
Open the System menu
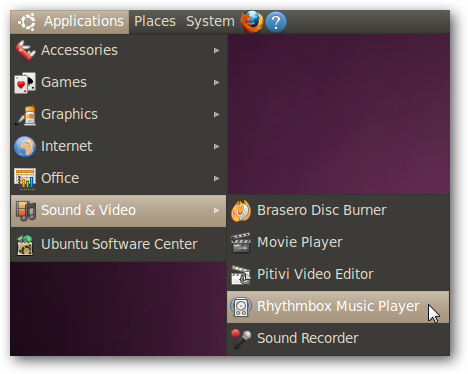pyautogui.click(x=210, y=22)
